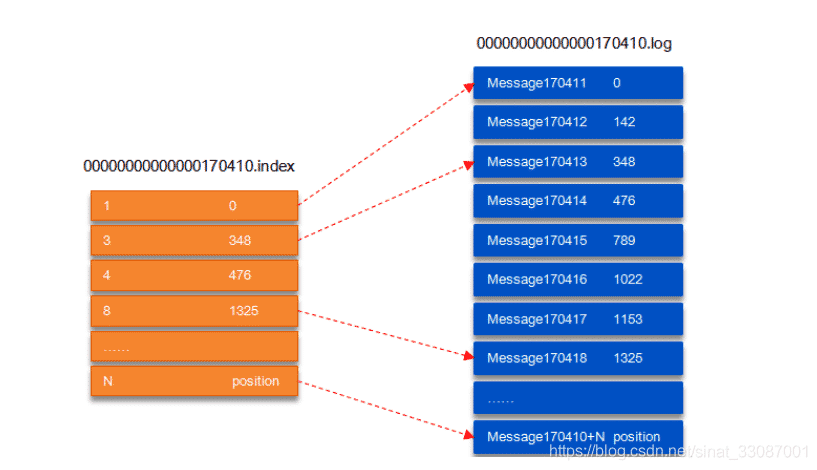Select the Message170418 block at 1325
This screenshot has height=470, width=817.
[578, 358]
